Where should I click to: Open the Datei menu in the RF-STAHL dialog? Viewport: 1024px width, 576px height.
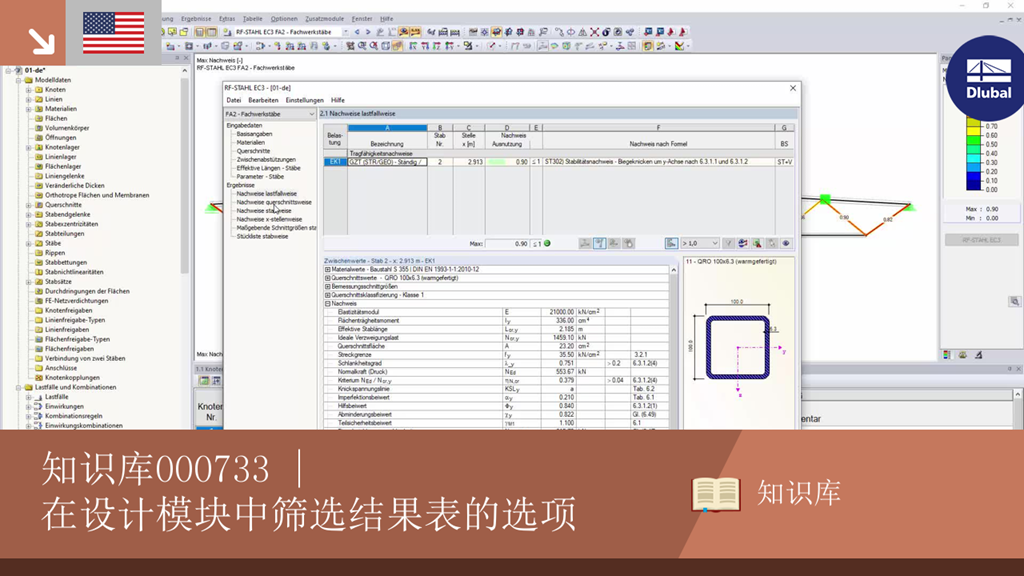(x=234, y=101)
